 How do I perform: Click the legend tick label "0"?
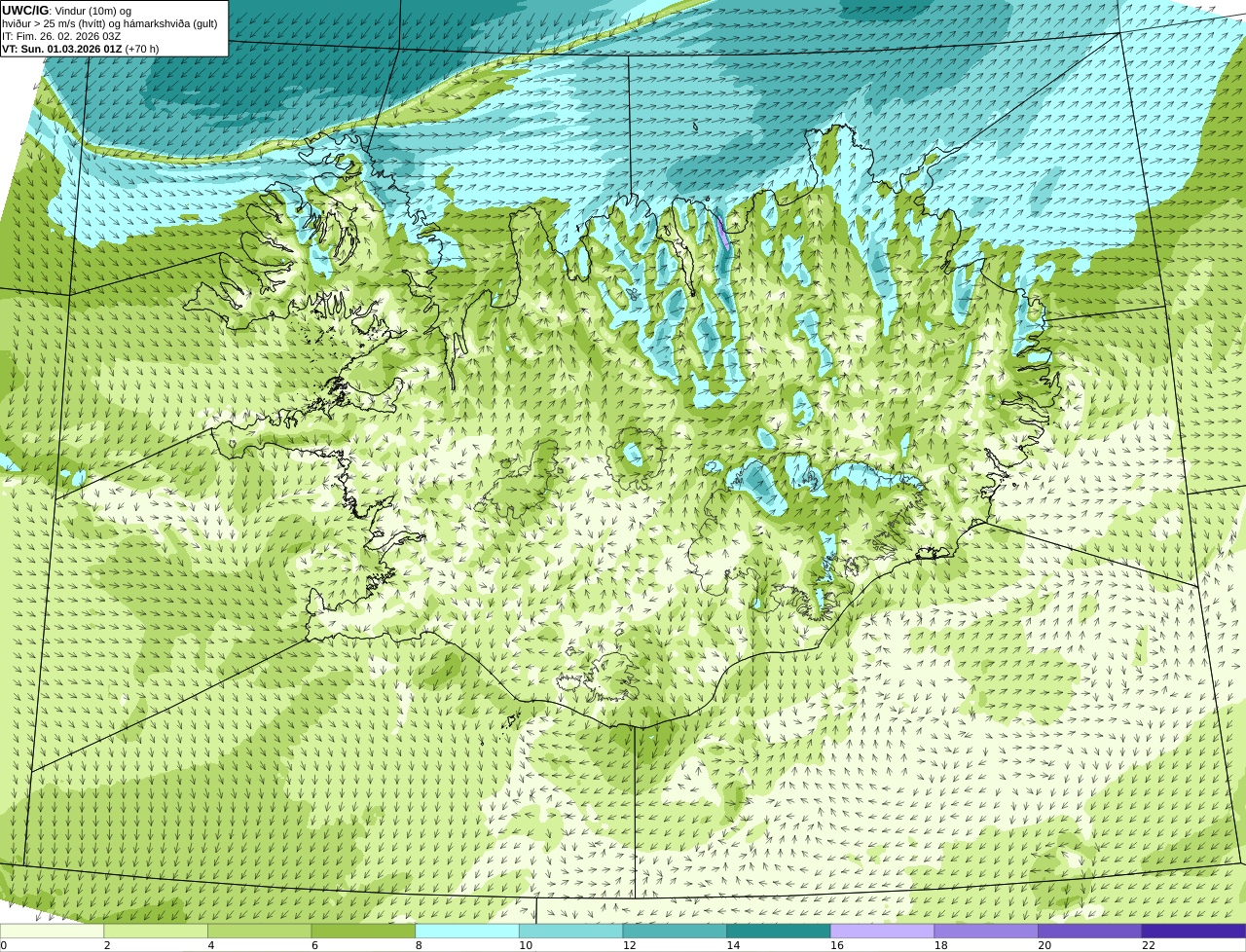(3, 945)
